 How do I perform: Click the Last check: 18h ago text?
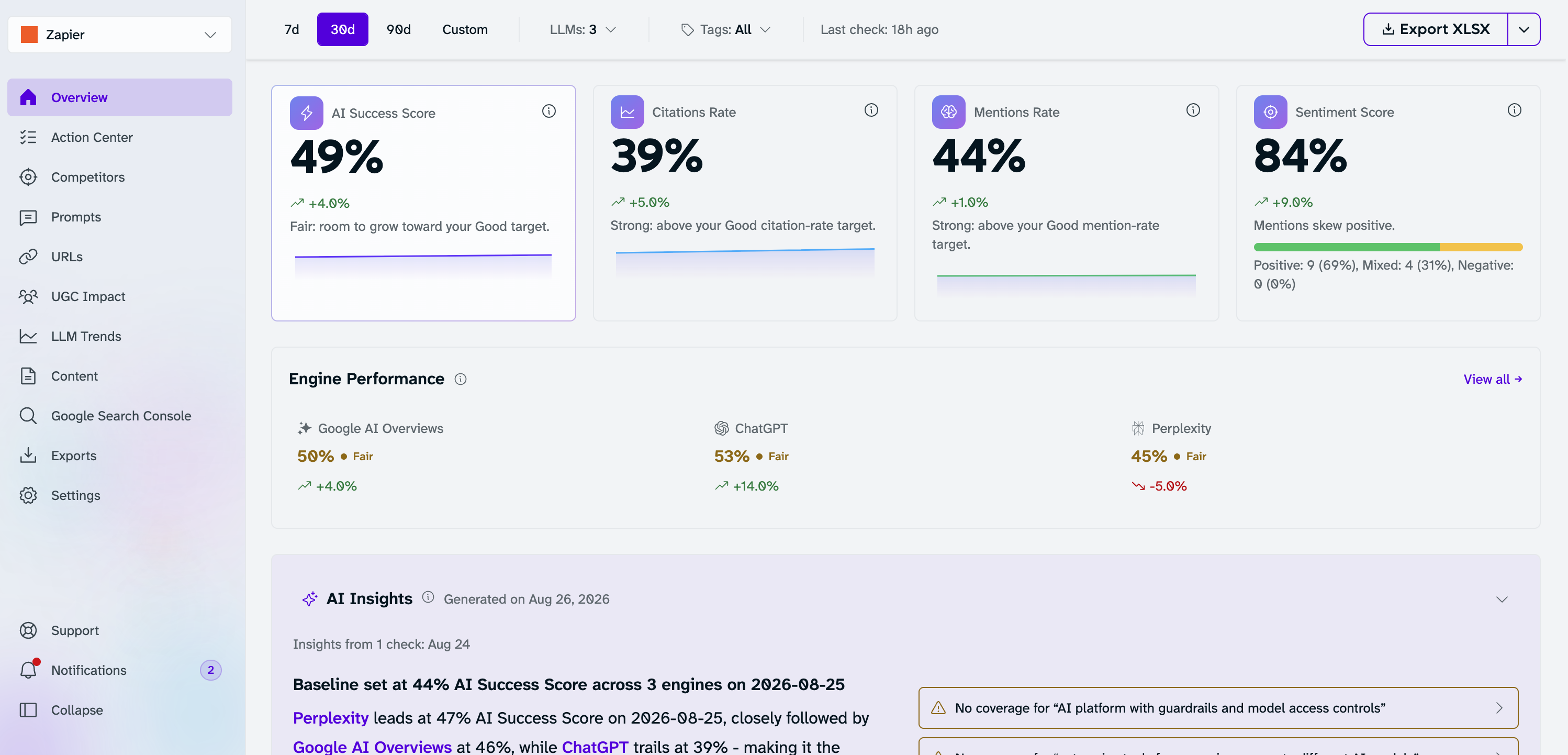tap(879, 29)
